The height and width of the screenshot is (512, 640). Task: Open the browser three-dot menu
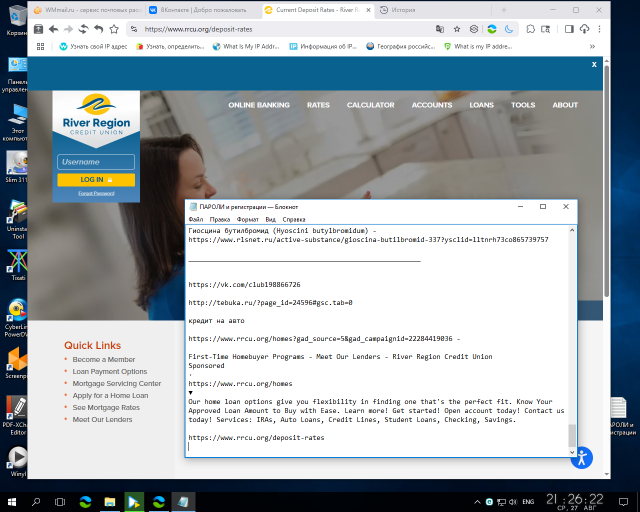[599, 29]
